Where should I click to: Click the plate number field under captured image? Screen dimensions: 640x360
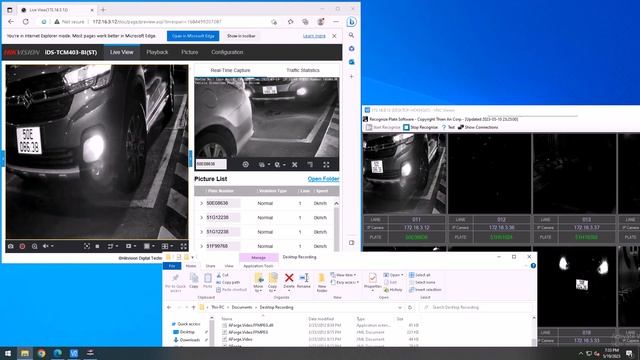coord(211,164)
